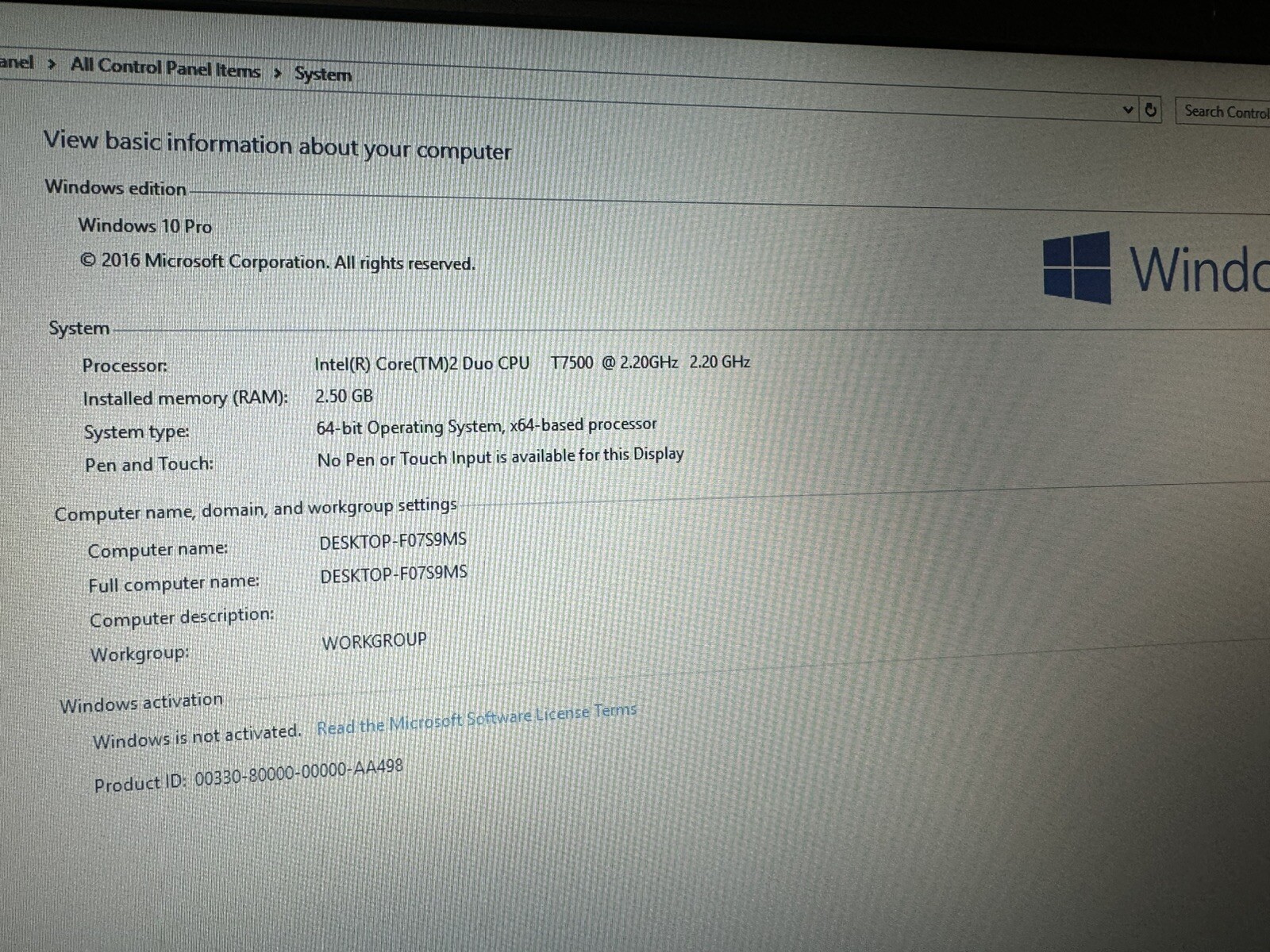Click Computer name, domain, and workgroup header

256,509
